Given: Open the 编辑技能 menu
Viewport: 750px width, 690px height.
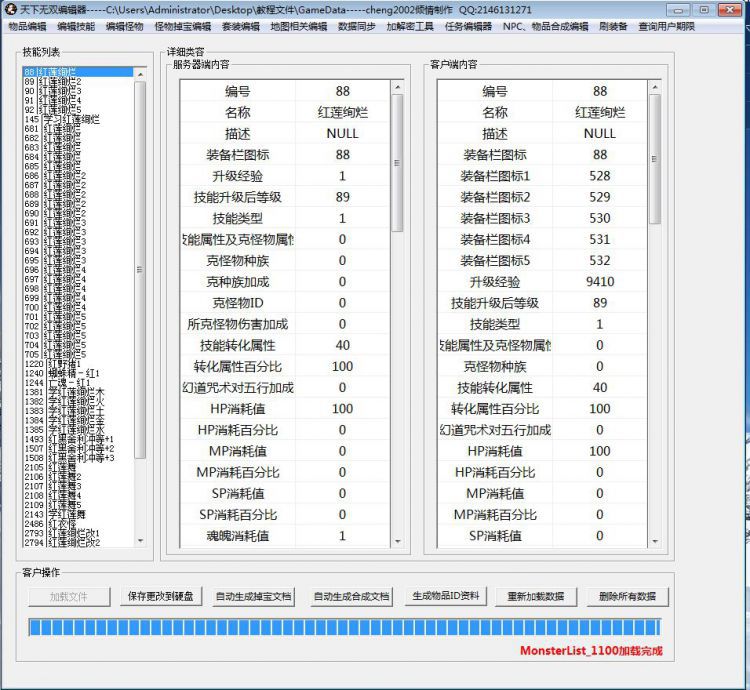Looking at the screenshot, I should coord(76,27).
